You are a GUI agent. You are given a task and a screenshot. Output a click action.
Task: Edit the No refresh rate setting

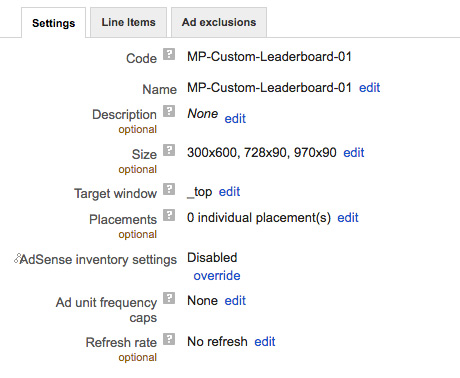(x=265, y=342)
